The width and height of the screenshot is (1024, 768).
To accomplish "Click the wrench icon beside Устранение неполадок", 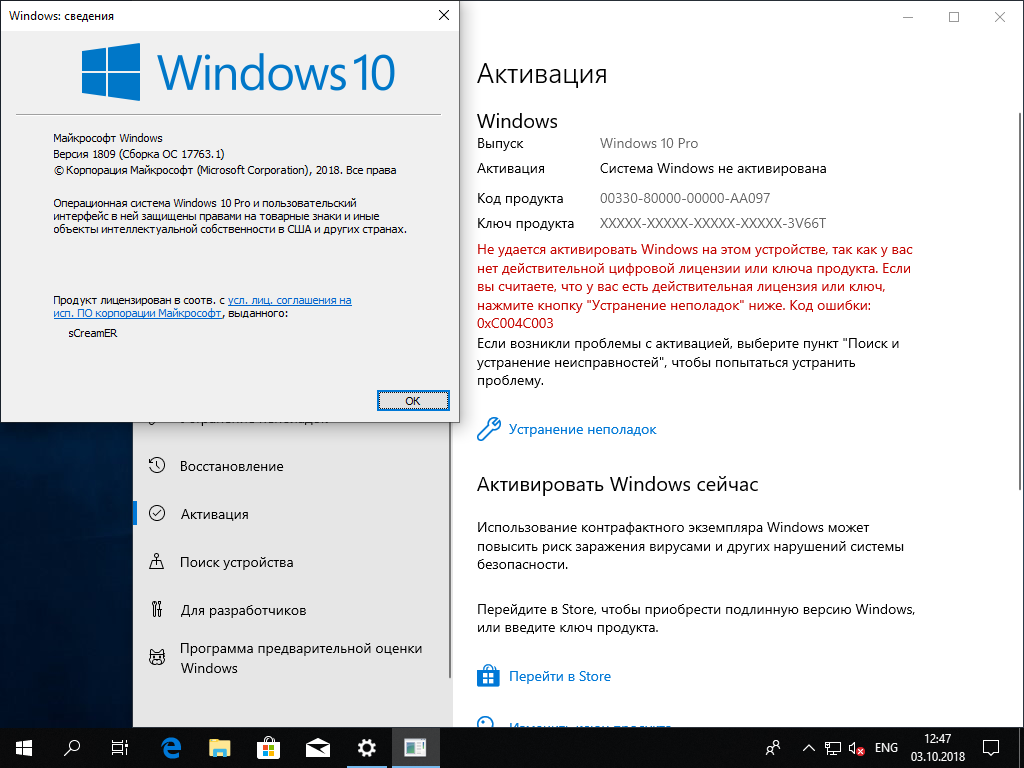I will pyautogui.click(x=488, y=429).
